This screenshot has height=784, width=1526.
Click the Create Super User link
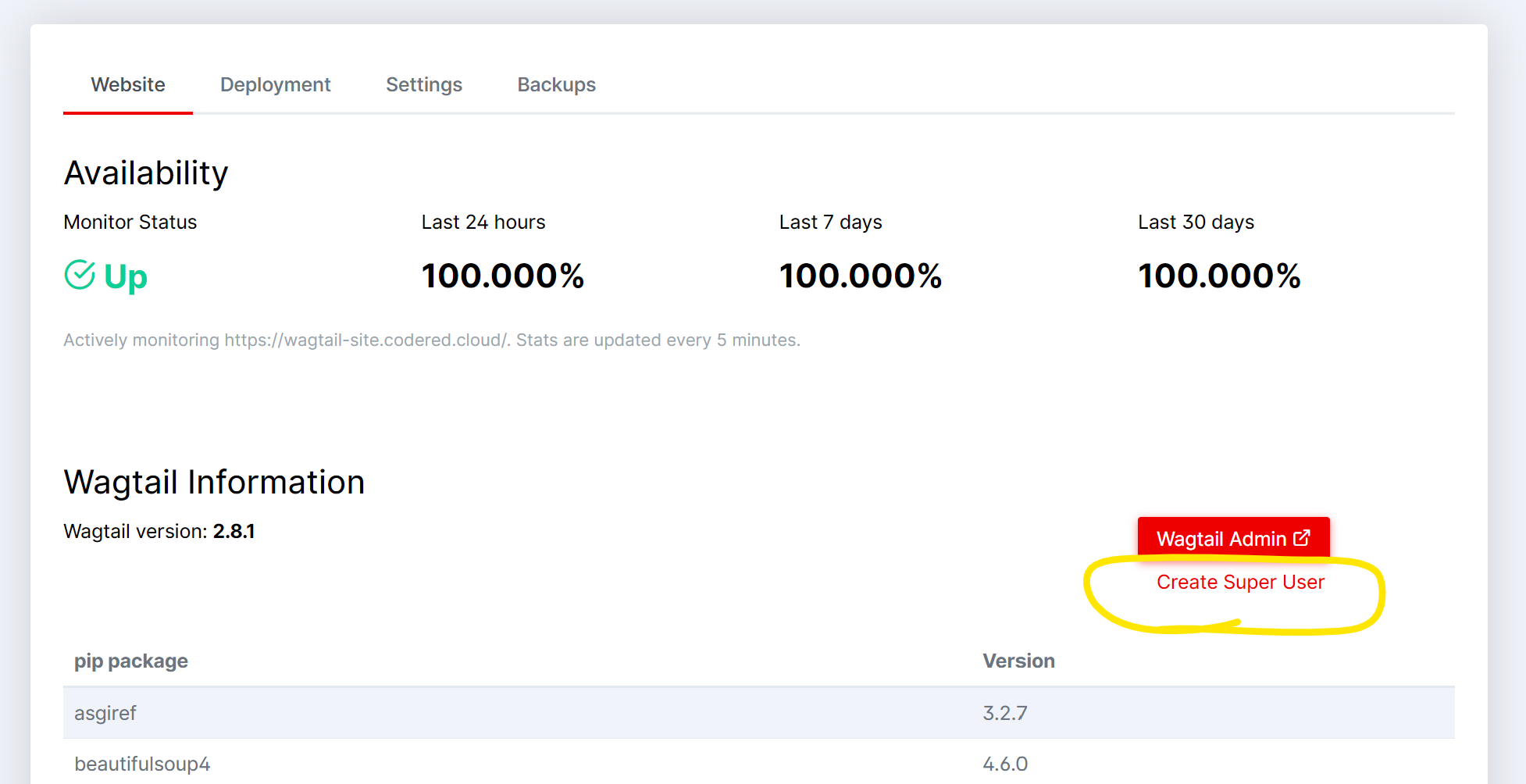click(x=1240, y=582)
